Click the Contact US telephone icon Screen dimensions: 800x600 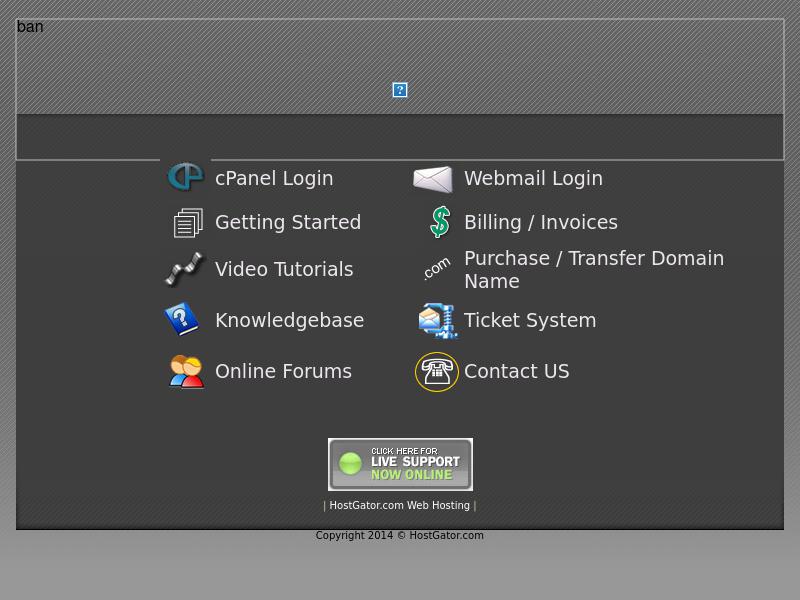point(437,372)
